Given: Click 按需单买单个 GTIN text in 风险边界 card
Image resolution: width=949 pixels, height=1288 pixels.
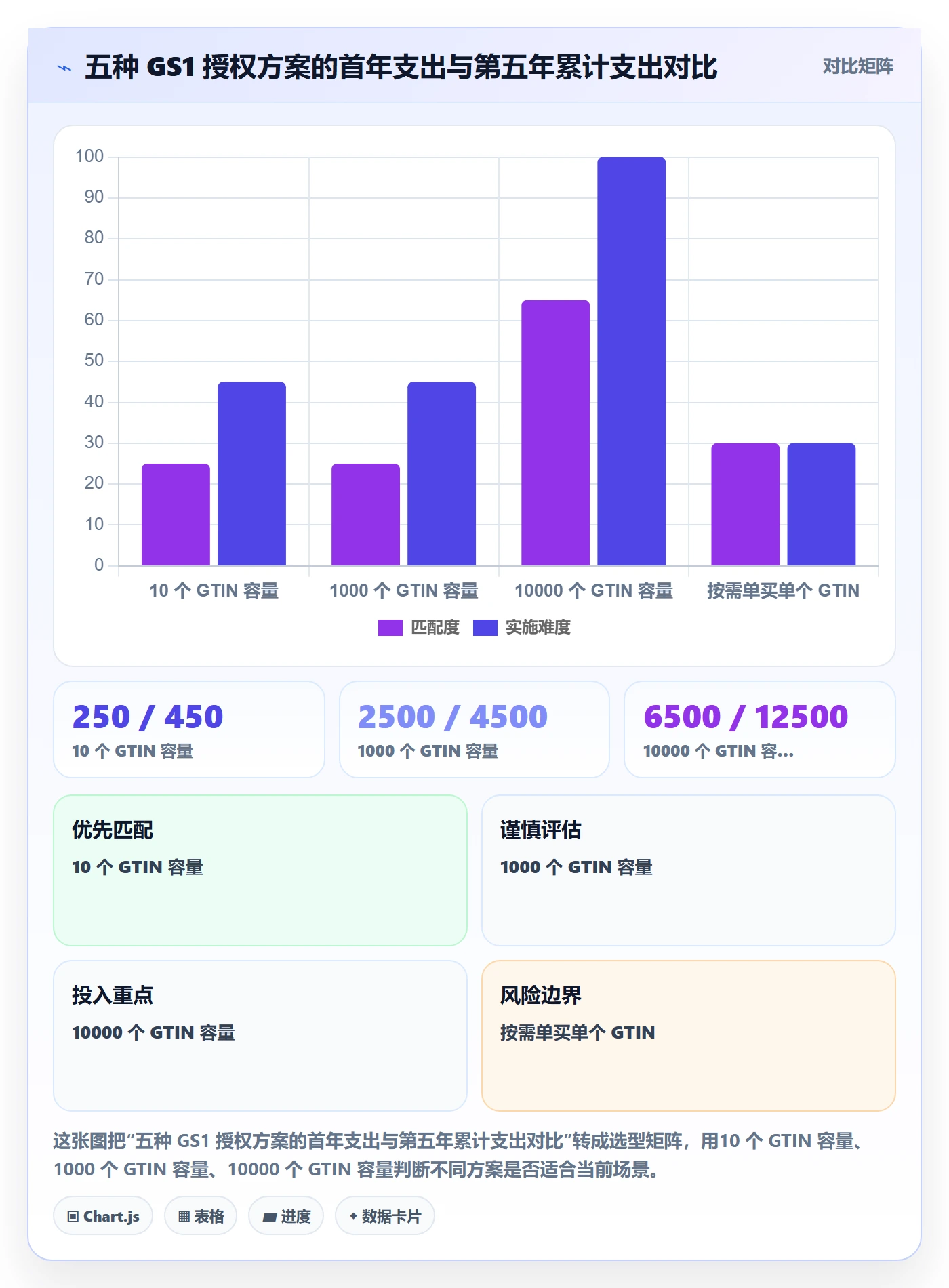Looking at the screenshot, I should [578, 1032].
